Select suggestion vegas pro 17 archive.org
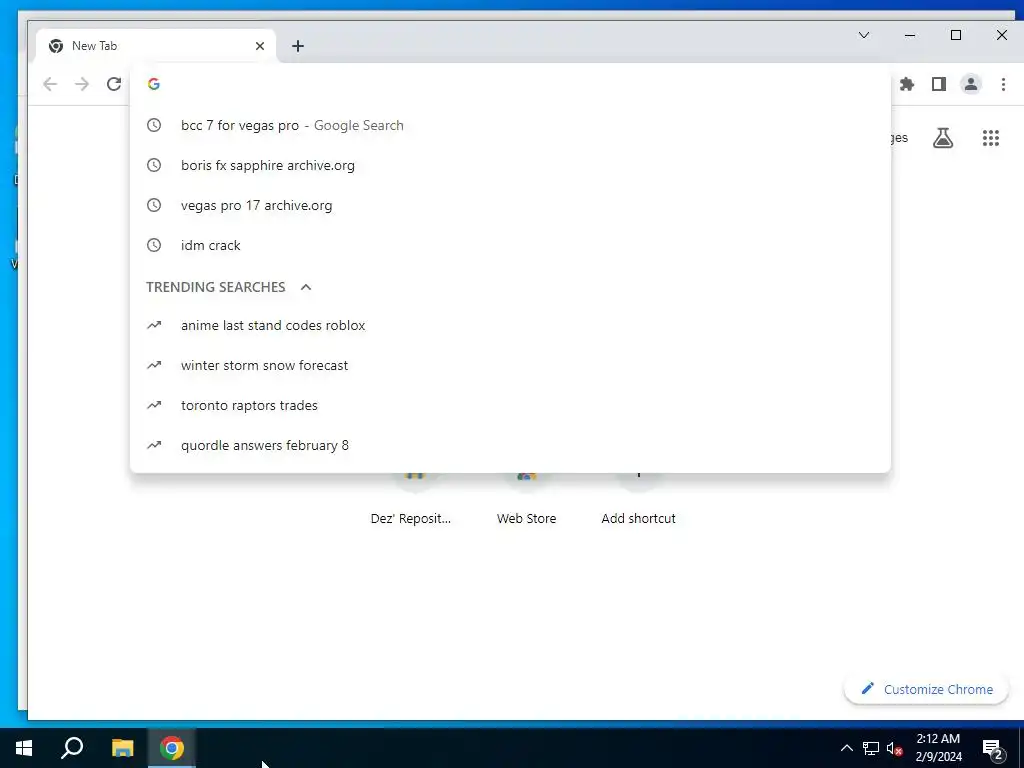 (510, 205)
